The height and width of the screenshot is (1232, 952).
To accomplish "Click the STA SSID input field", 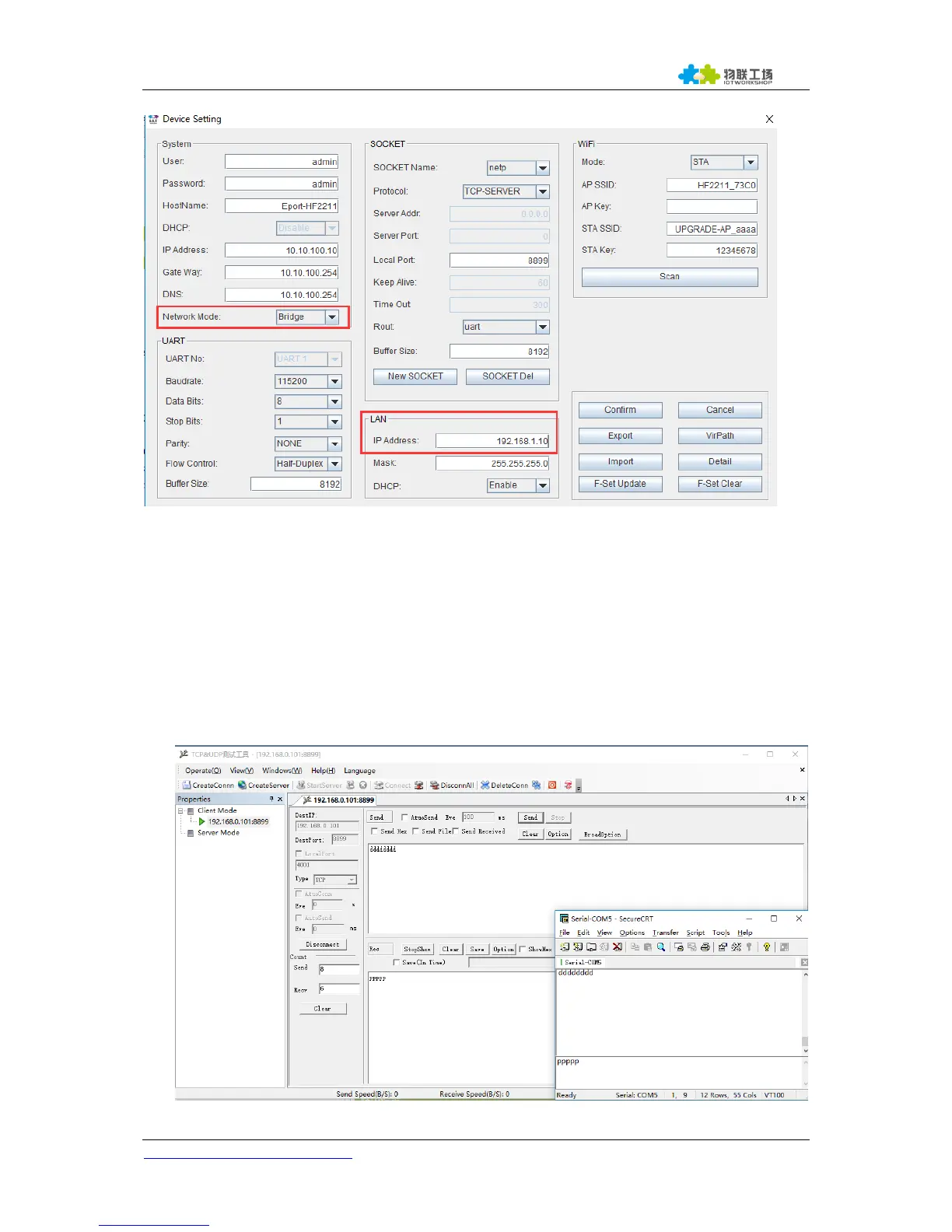I will 711,229.
